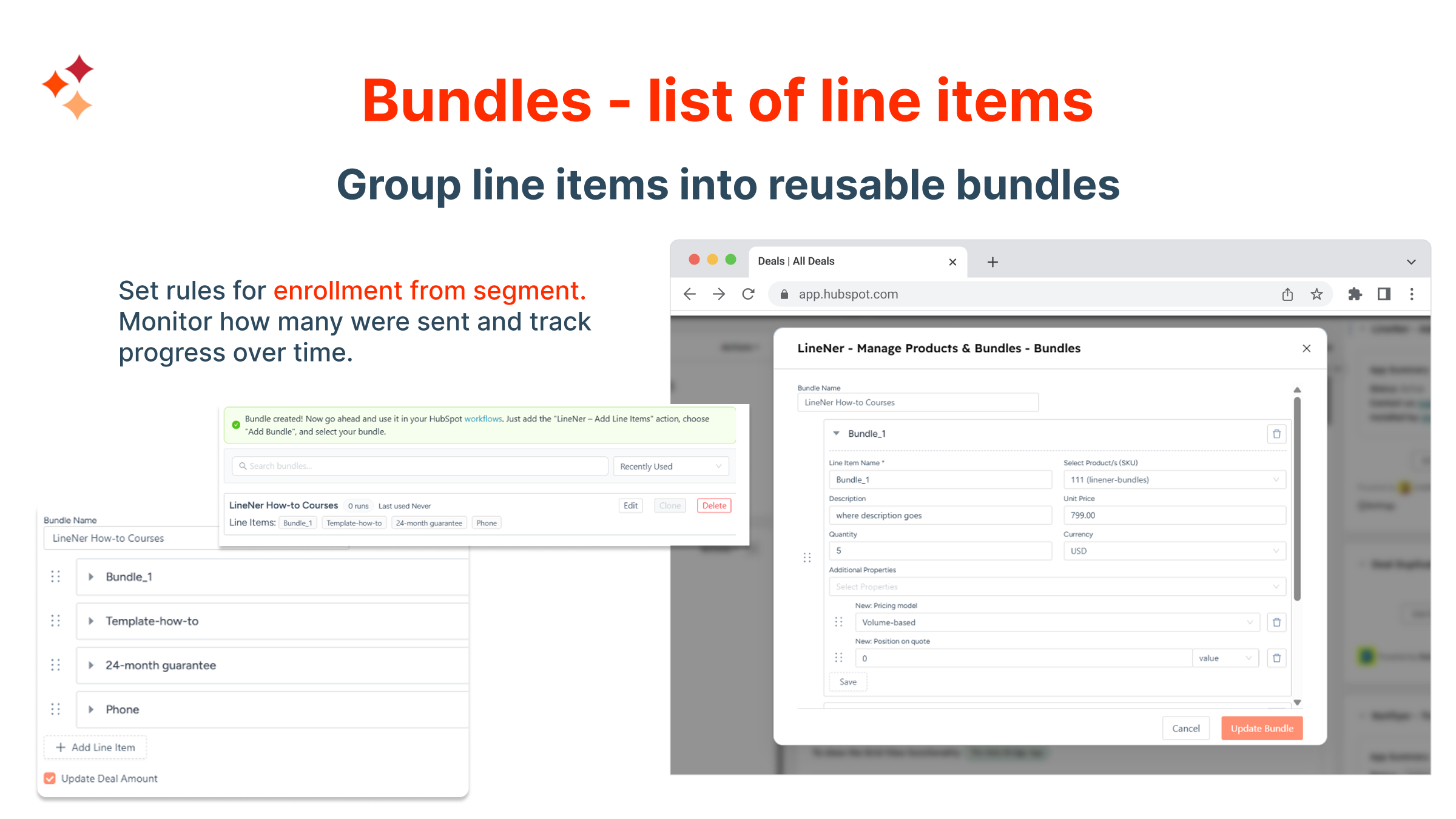This screenshot has height=819, width=1456.
Task: Expand the Phone row
Action: coord(90,710)
